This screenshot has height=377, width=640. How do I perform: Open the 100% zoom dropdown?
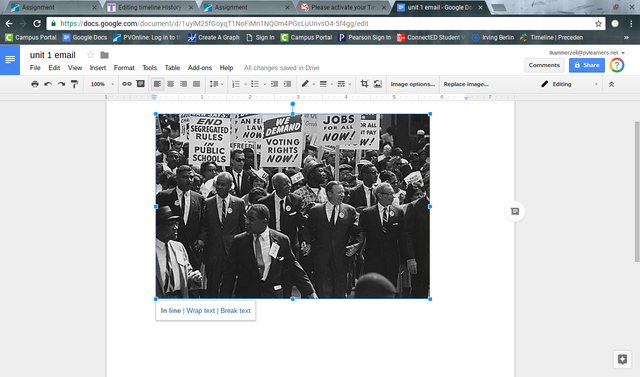[x=102, y=84]
